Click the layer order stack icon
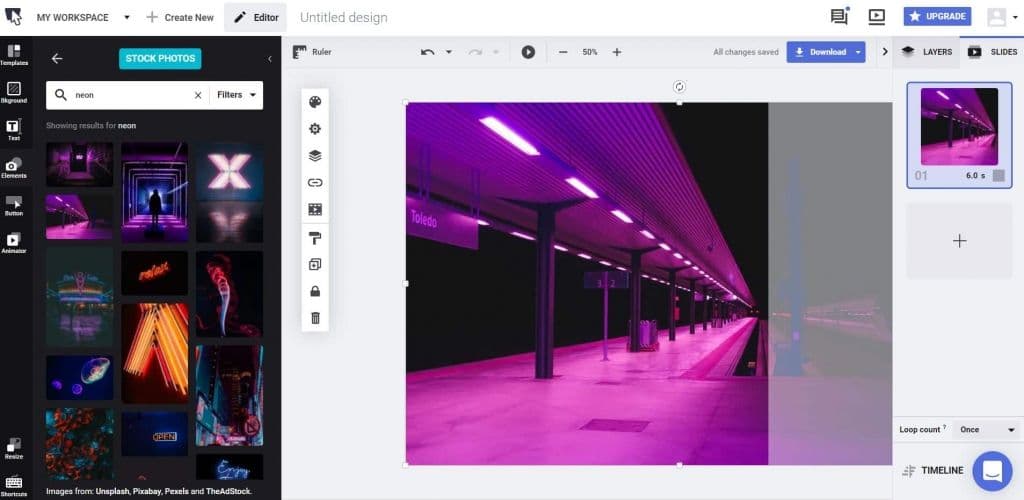1024x500 pixels. (315, 156)
